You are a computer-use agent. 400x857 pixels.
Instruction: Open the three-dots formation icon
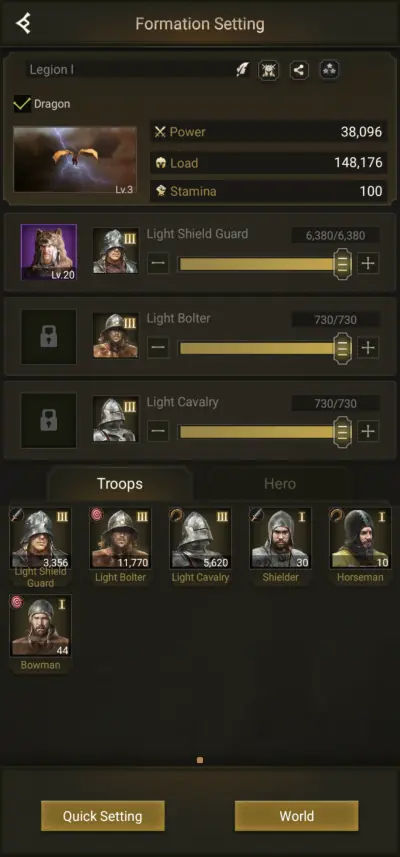(x=330, y=70)
